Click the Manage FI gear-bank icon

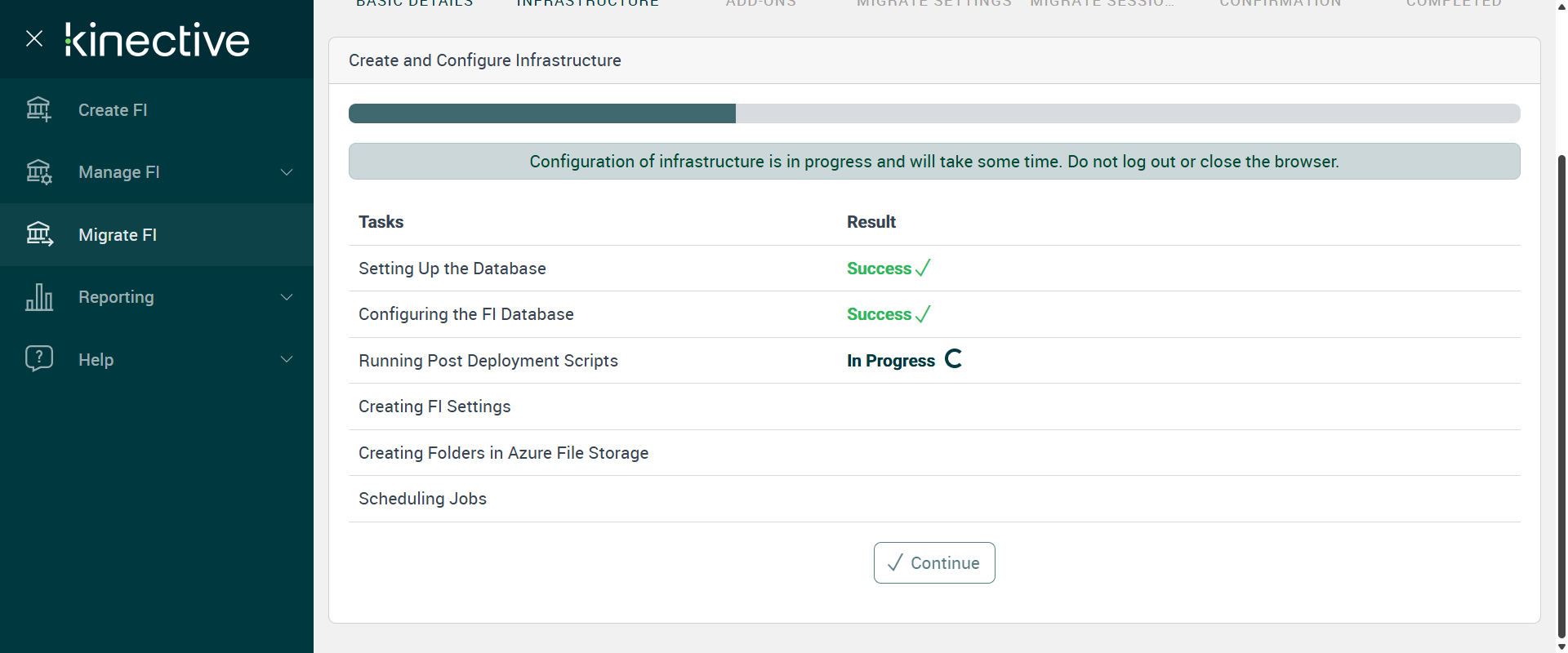point(38,172)
